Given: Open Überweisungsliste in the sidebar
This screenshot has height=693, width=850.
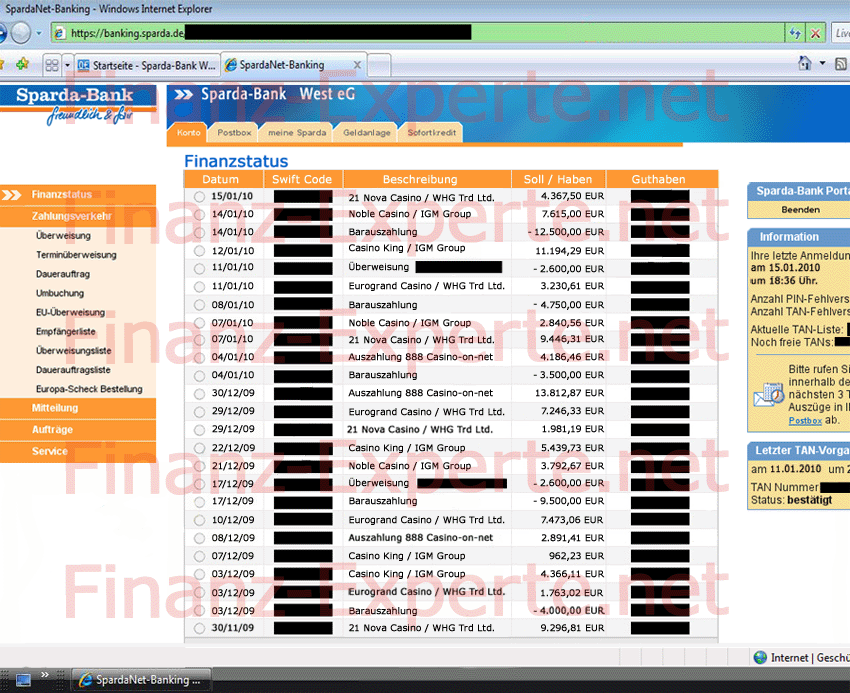Looking at the screenshot, I should pyautogui.click(x=74, y=351).
